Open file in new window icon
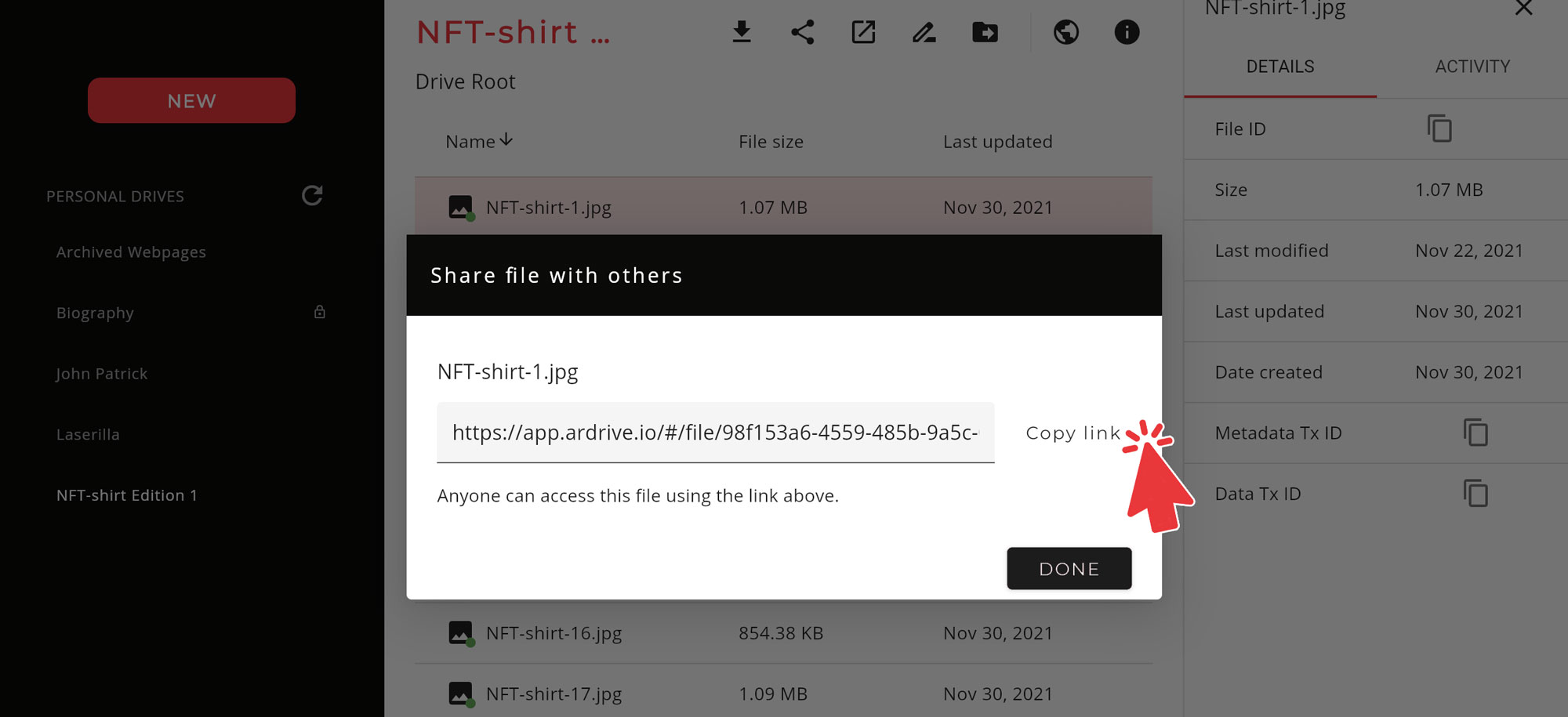This screenshot has width=1568, height=717. coord(863,32)
